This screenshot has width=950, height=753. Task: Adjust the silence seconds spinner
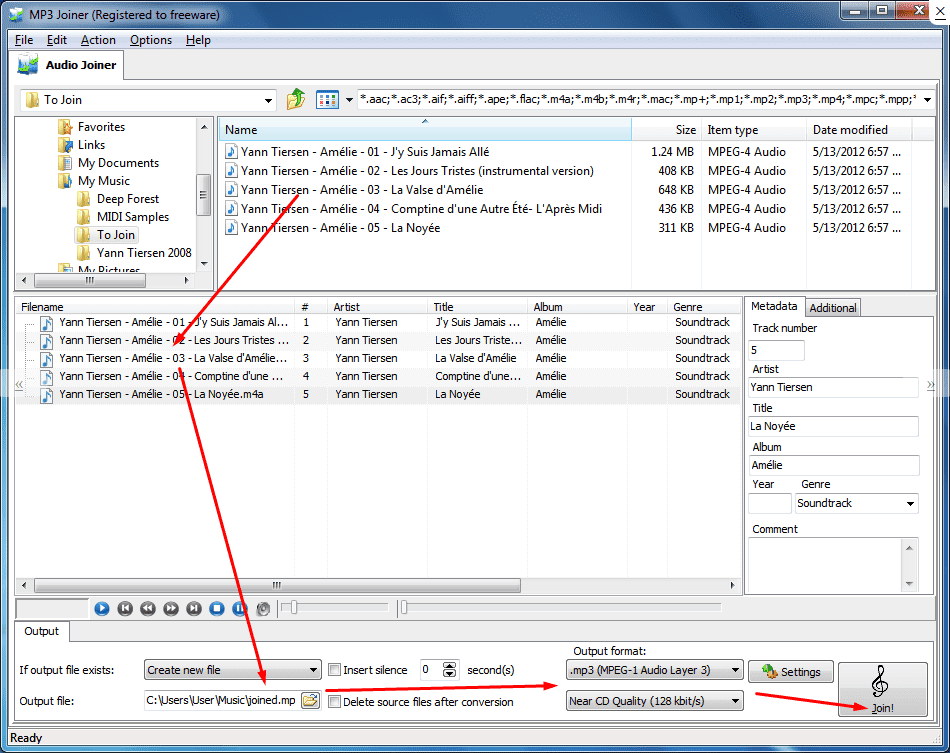point(449,670)
